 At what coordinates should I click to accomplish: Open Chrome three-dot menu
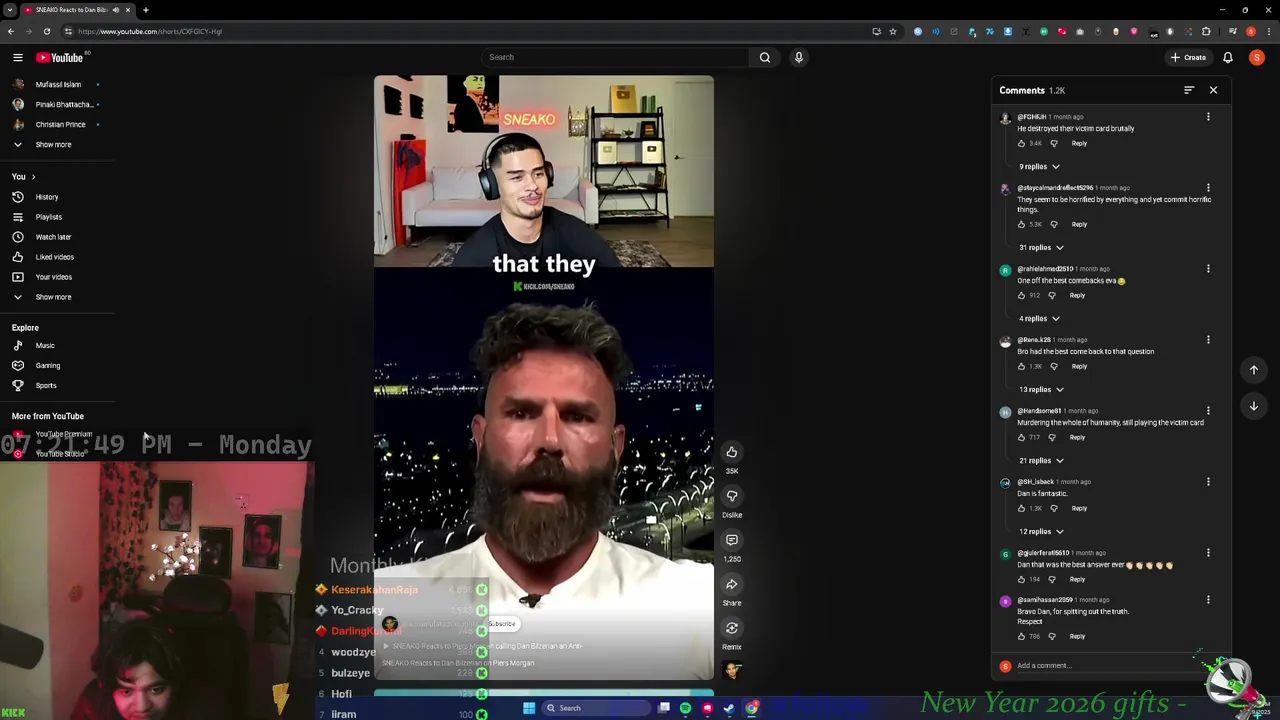tap(1267, 31)
